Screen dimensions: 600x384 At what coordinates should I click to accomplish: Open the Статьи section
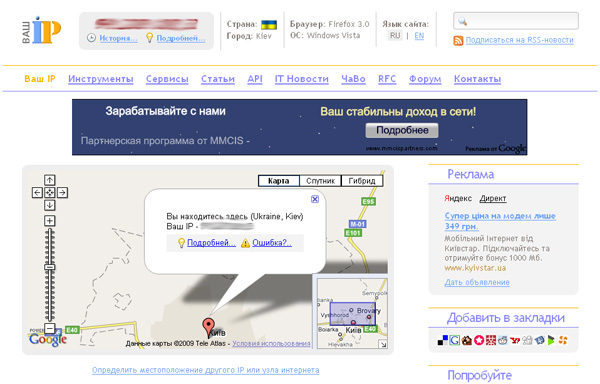[x=218, y=79]
